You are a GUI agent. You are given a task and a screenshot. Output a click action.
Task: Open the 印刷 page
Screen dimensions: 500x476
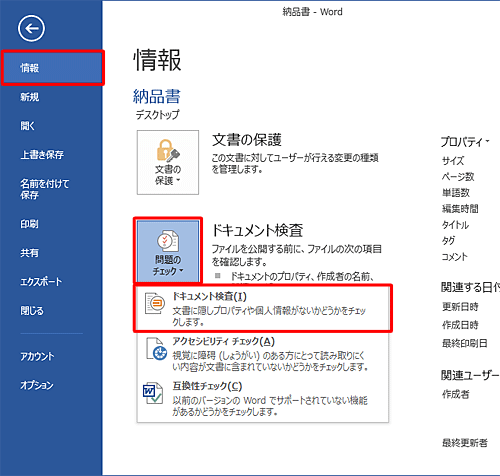tap(29, 224)
